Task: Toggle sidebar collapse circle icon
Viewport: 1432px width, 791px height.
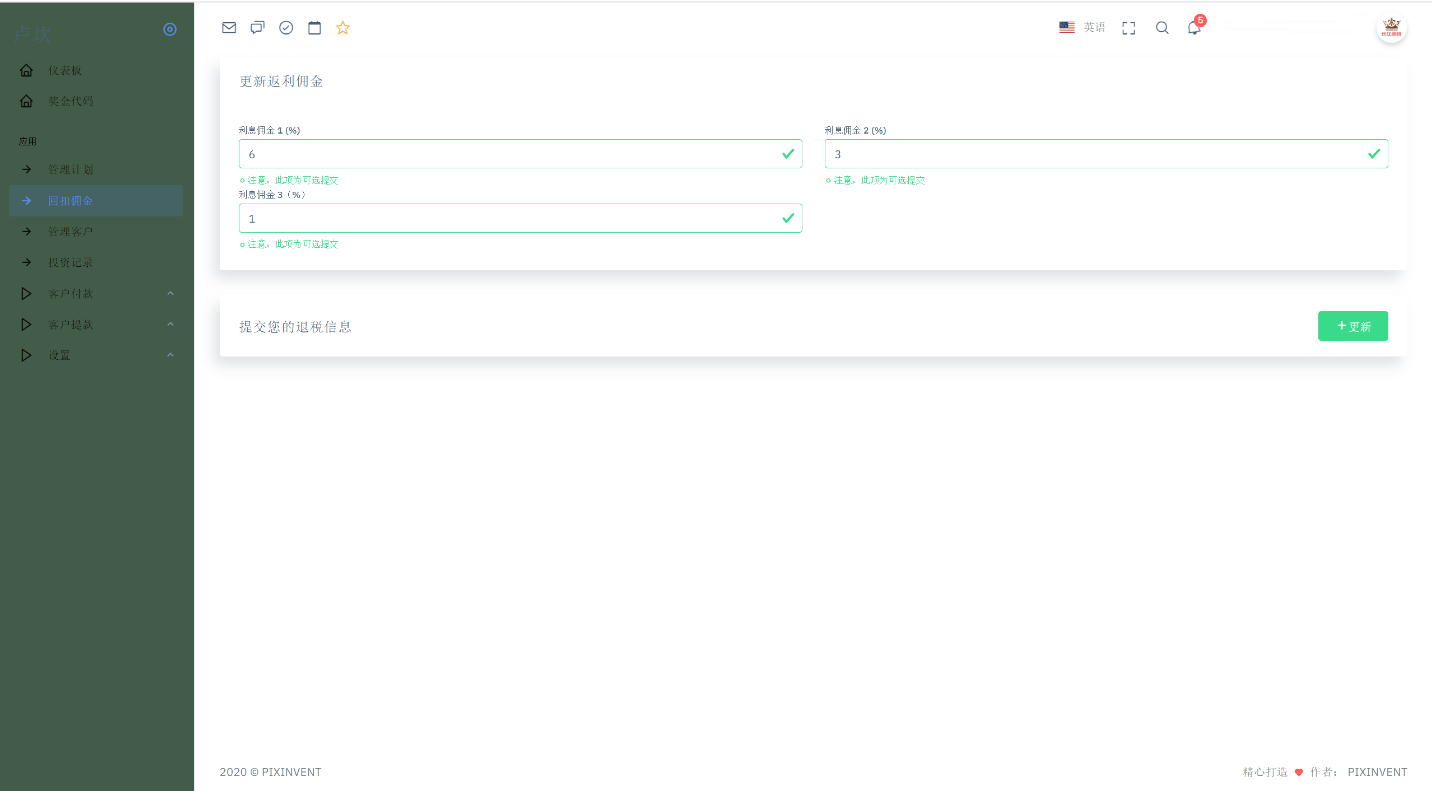Action: pyautogui.click(x=170, y=29)
